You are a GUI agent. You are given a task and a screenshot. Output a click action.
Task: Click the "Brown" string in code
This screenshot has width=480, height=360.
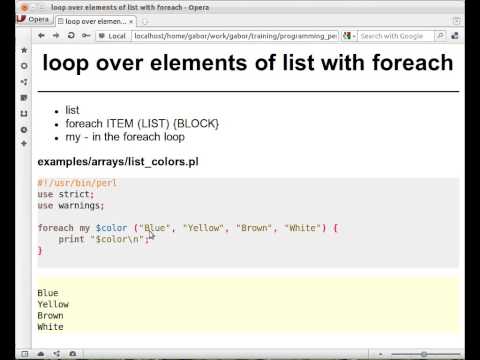click(x=254, y=228)
